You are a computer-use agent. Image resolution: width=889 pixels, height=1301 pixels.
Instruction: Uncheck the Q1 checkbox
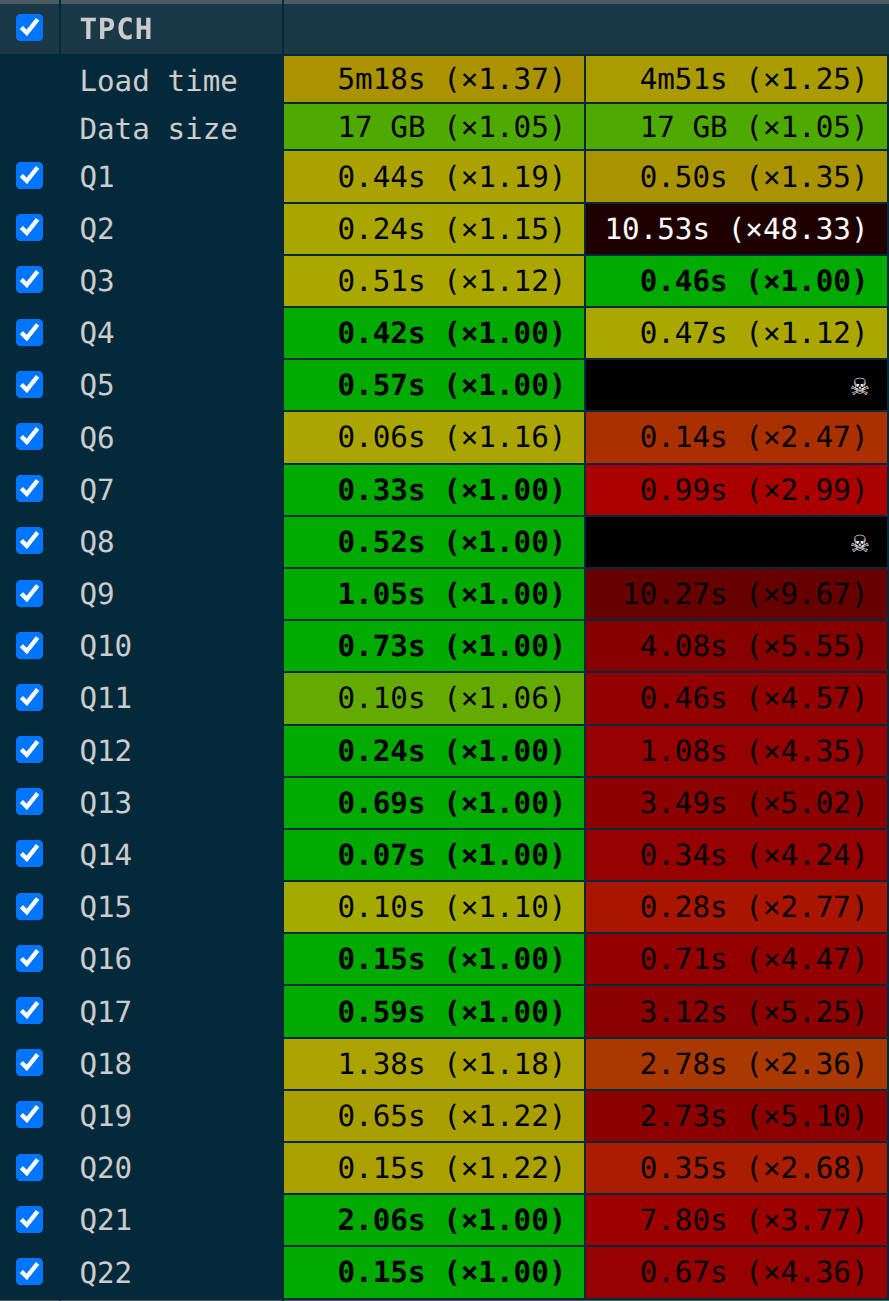point(30,176)
